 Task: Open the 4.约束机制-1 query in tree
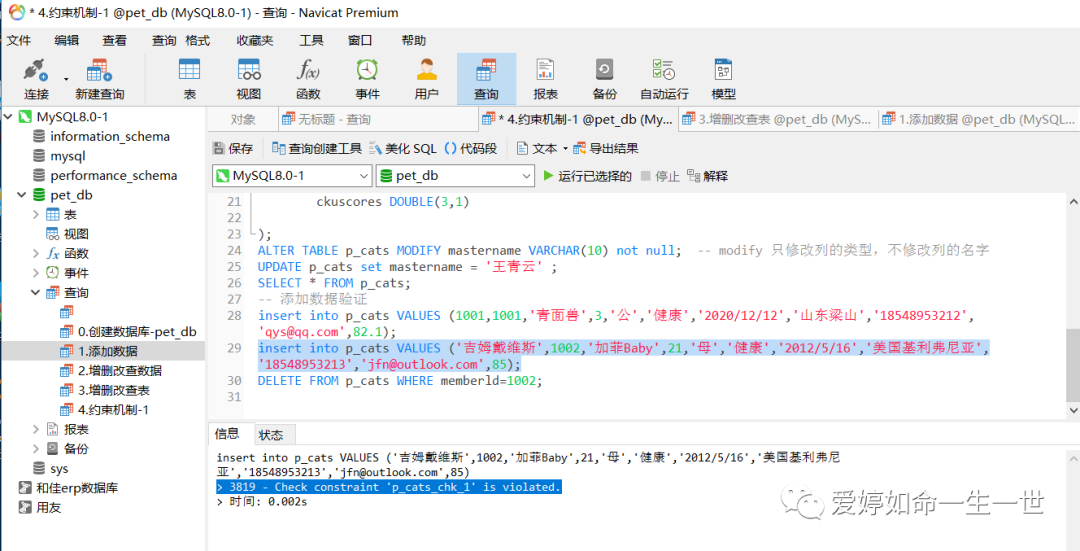113,409
